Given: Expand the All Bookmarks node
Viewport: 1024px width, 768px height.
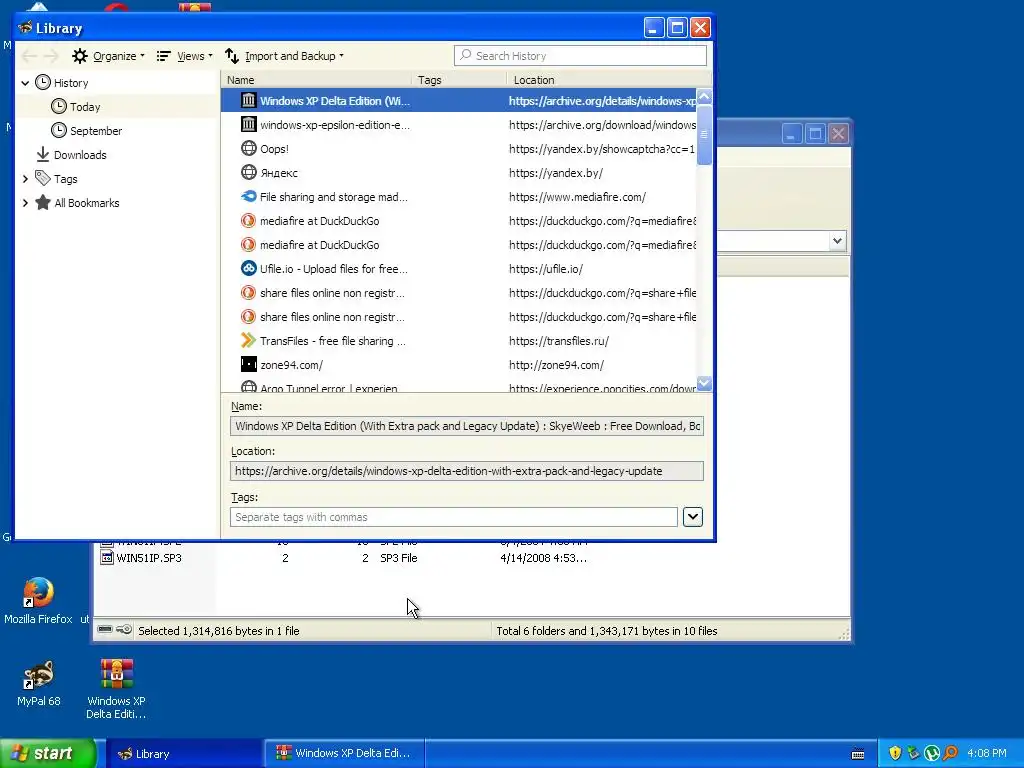Looking at the screenshot, I should tap(25, 203).
